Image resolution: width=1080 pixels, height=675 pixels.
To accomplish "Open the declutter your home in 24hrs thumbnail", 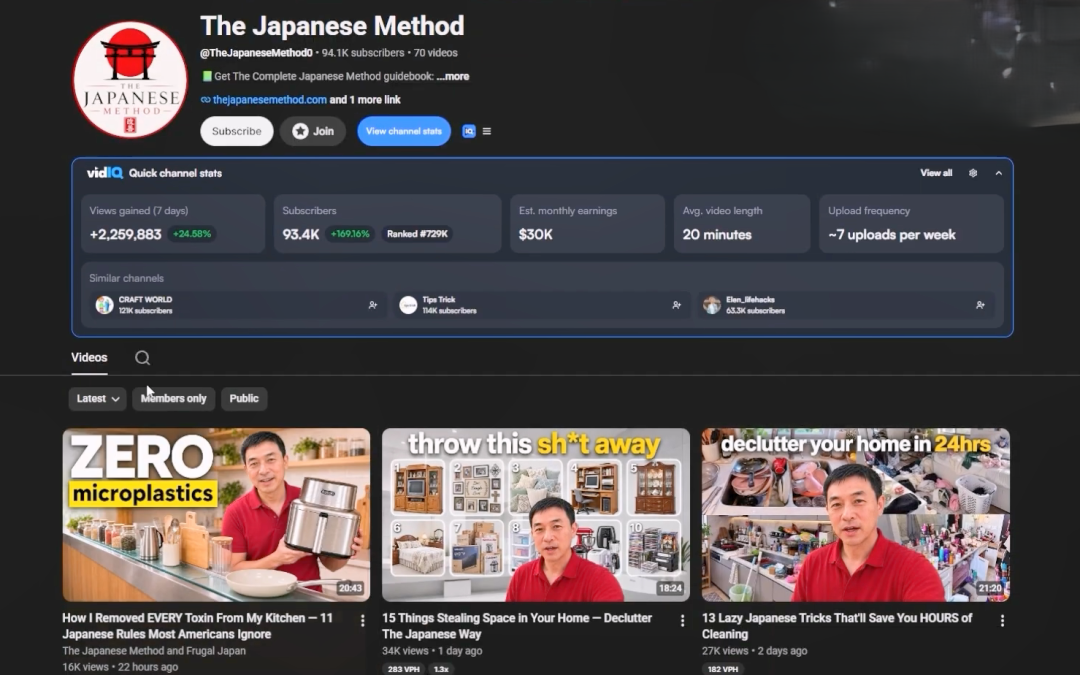I will [x=855, y=515].
